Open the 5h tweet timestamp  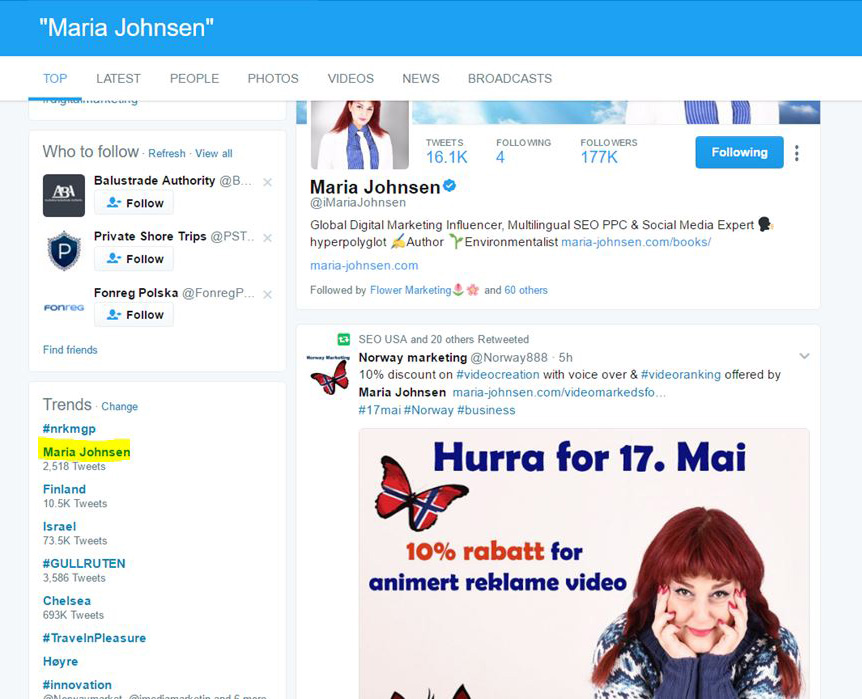click(x=566, y=357)
